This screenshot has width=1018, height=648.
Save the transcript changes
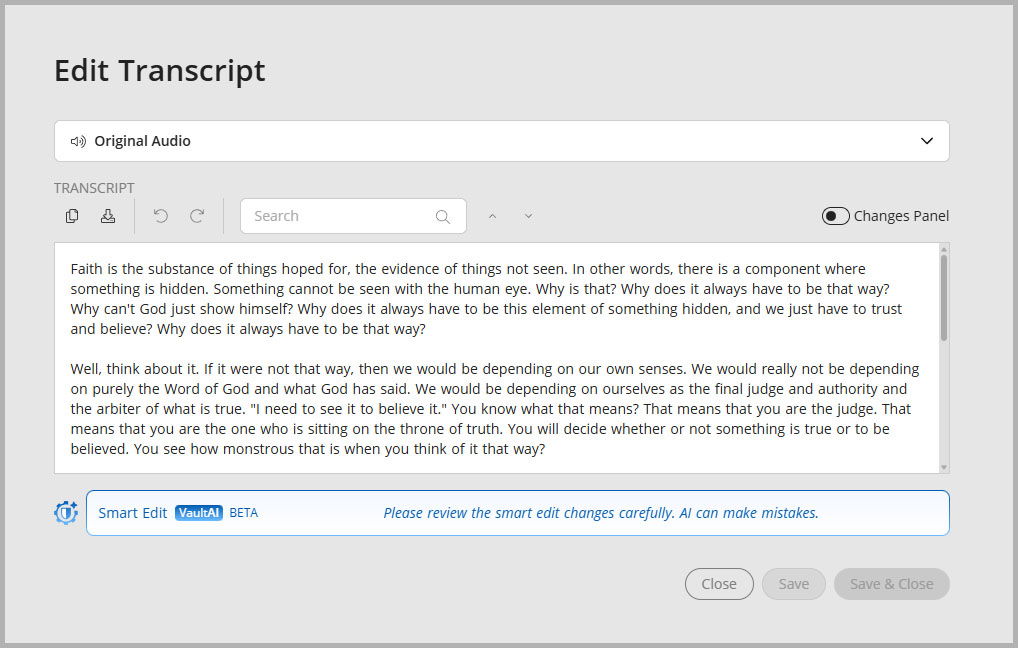tap(793, 584)
